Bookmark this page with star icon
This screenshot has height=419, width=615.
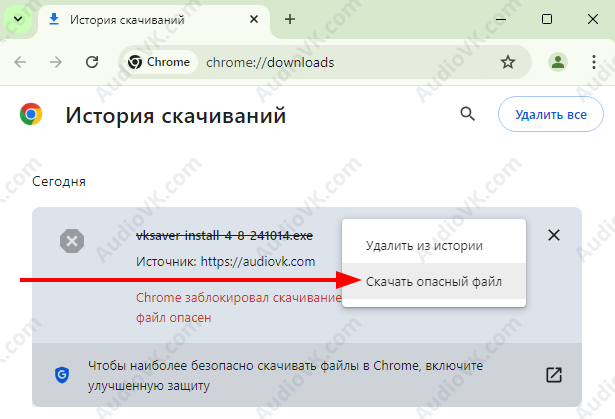pyautogui.click(x=508, y=62)
